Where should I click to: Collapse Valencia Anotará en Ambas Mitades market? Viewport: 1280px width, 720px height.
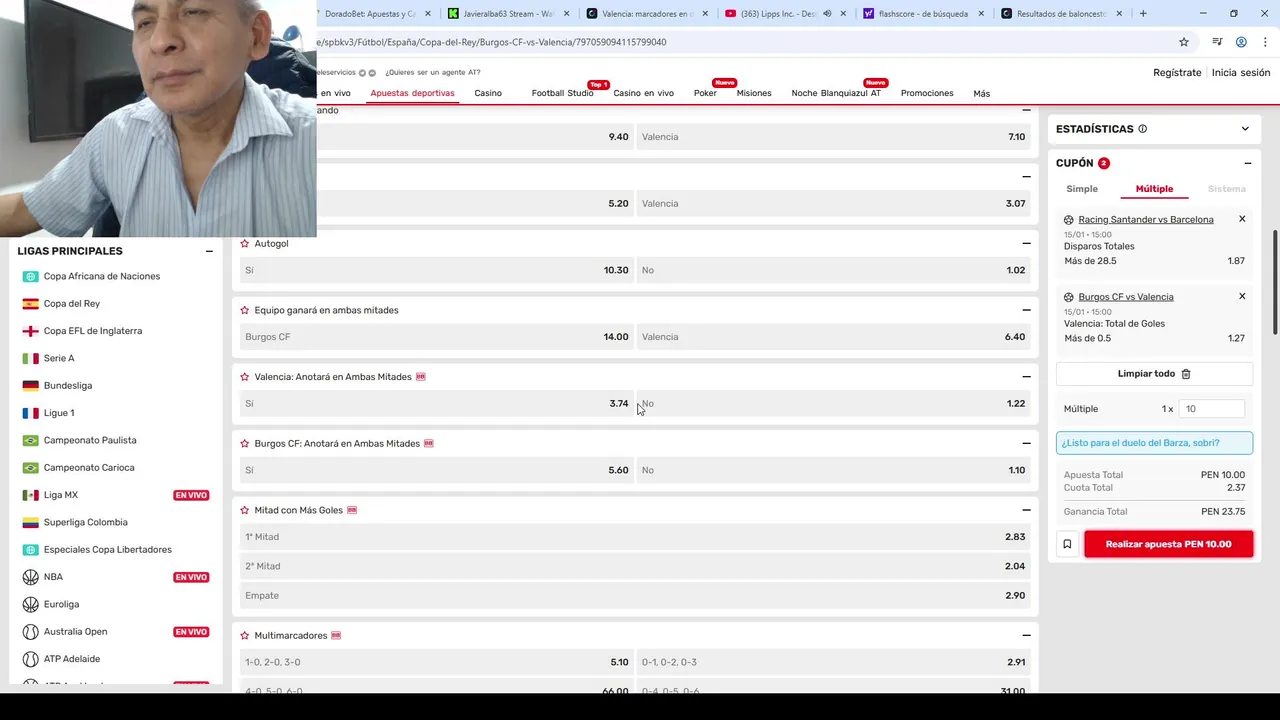point(1026,377)
